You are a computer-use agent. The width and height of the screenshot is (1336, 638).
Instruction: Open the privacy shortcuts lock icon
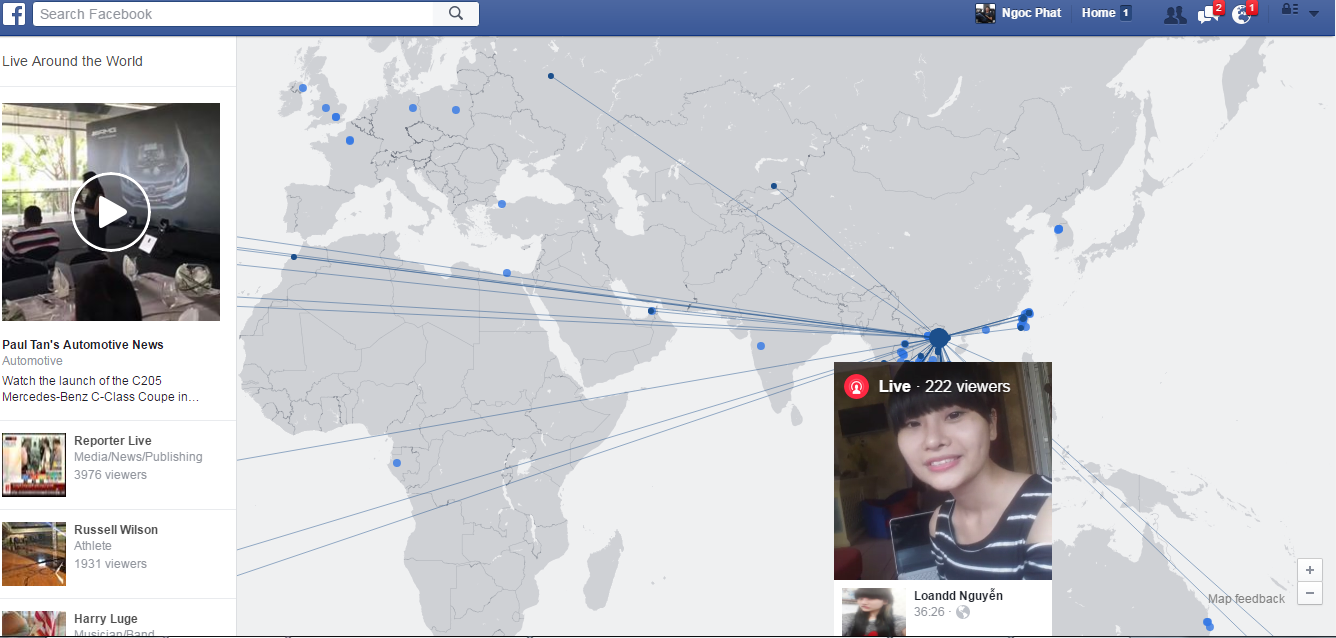1289,9
